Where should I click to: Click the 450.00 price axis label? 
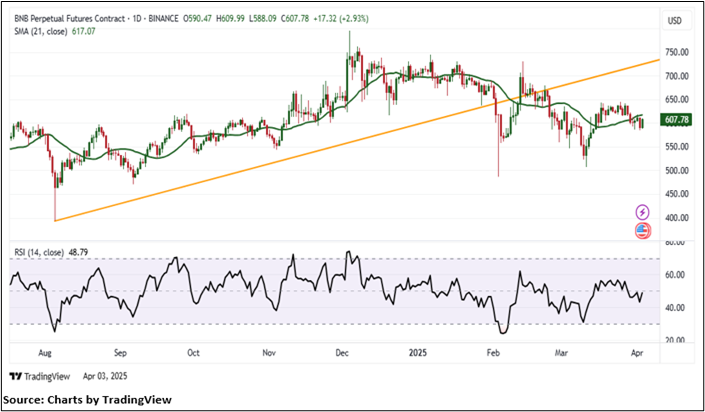(x=677, y=194)
